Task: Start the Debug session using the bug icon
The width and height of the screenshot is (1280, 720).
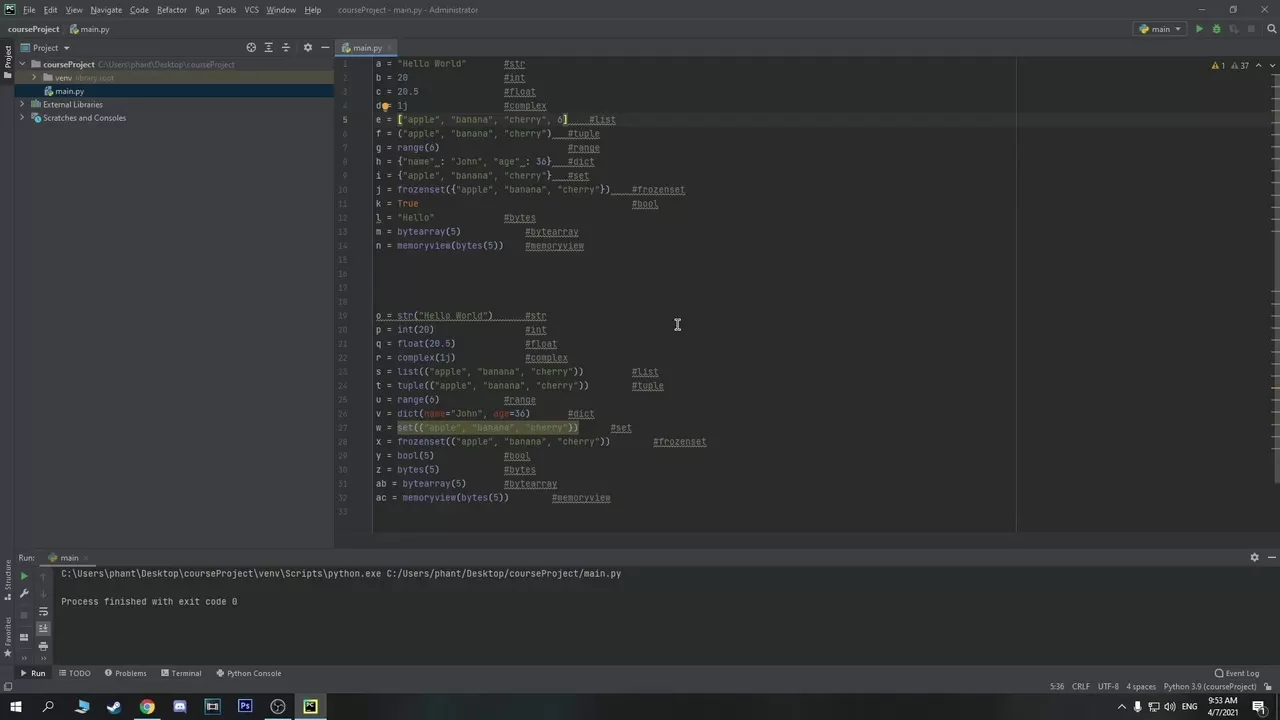Action: pyautogui.click(x=1217, y=29)
